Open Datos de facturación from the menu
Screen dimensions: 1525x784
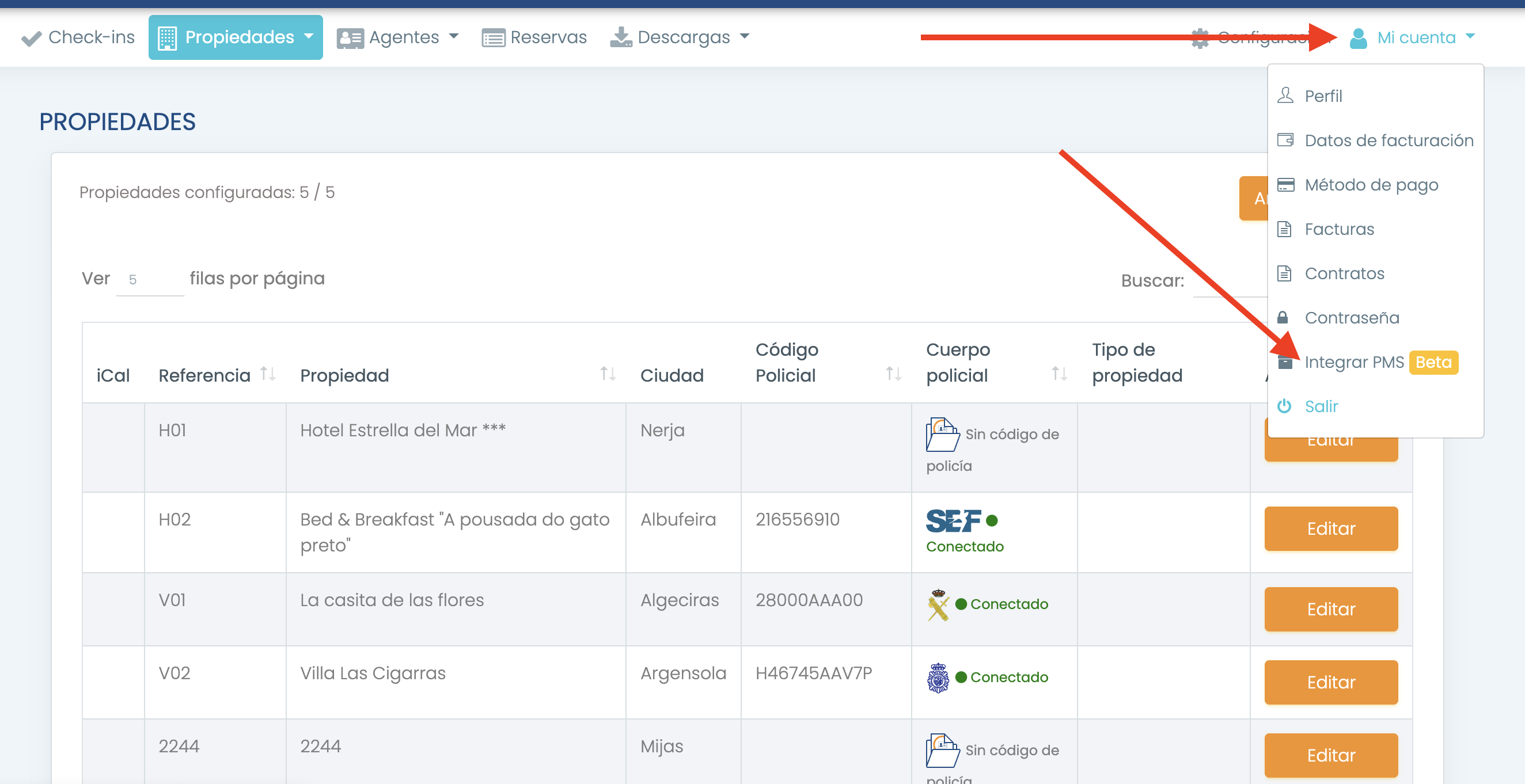(x=1390, y=140)
